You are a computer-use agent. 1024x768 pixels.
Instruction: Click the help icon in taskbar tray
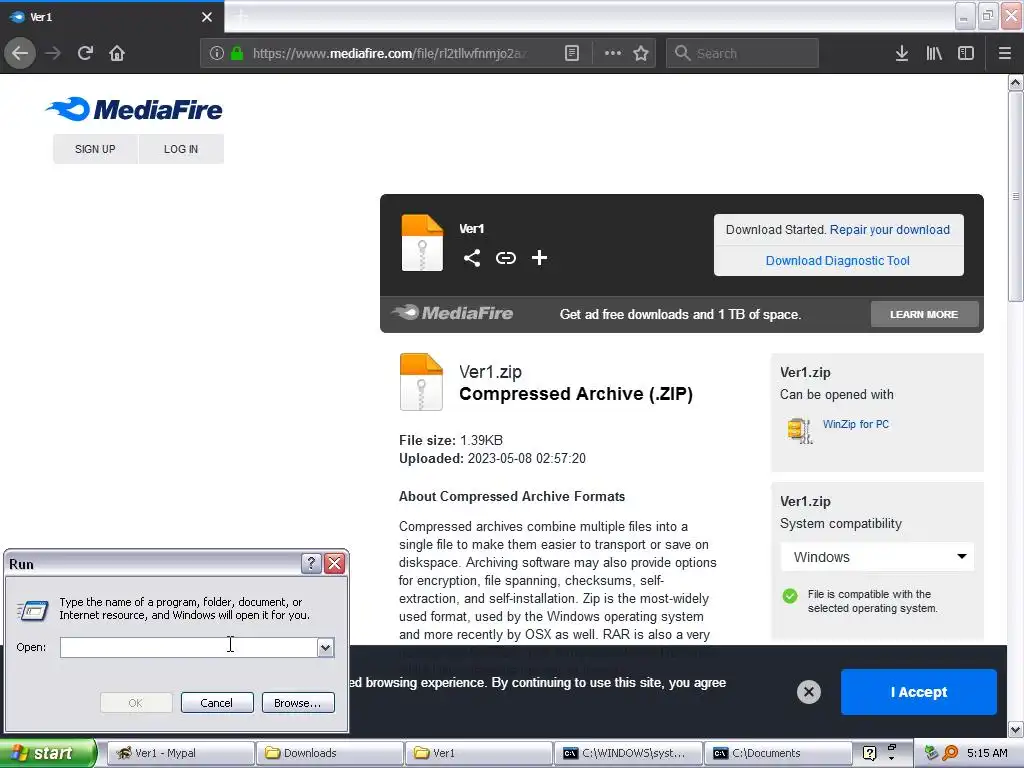click(869, 753)
